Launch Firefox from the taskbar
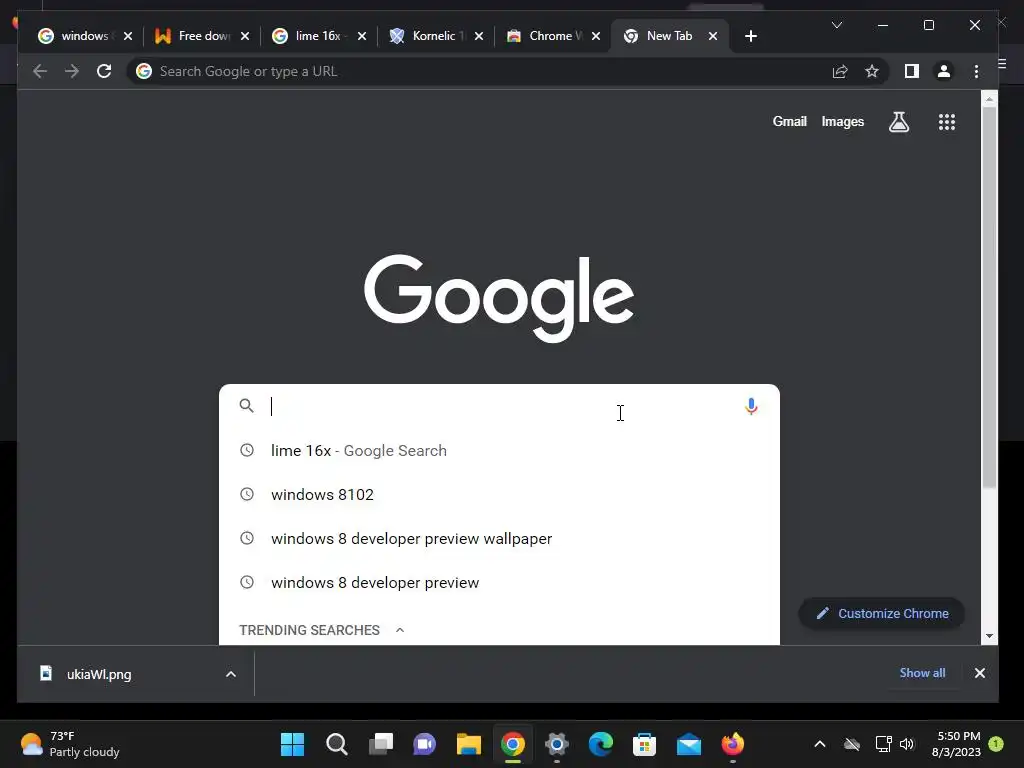 733,744
